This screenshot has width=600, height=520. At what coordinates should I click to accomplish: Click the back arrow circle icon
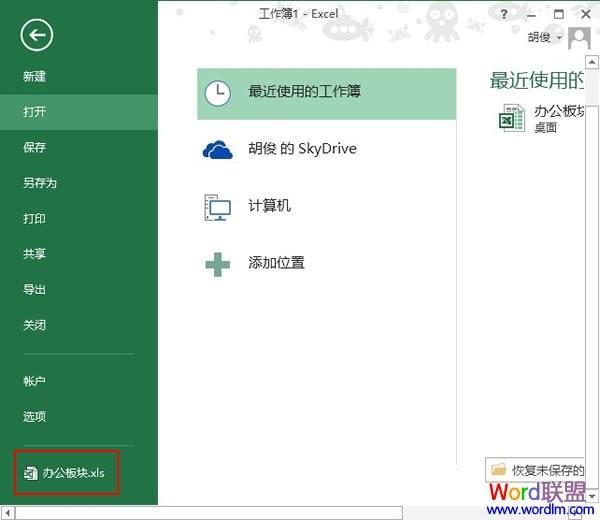(x=36, y=35)
